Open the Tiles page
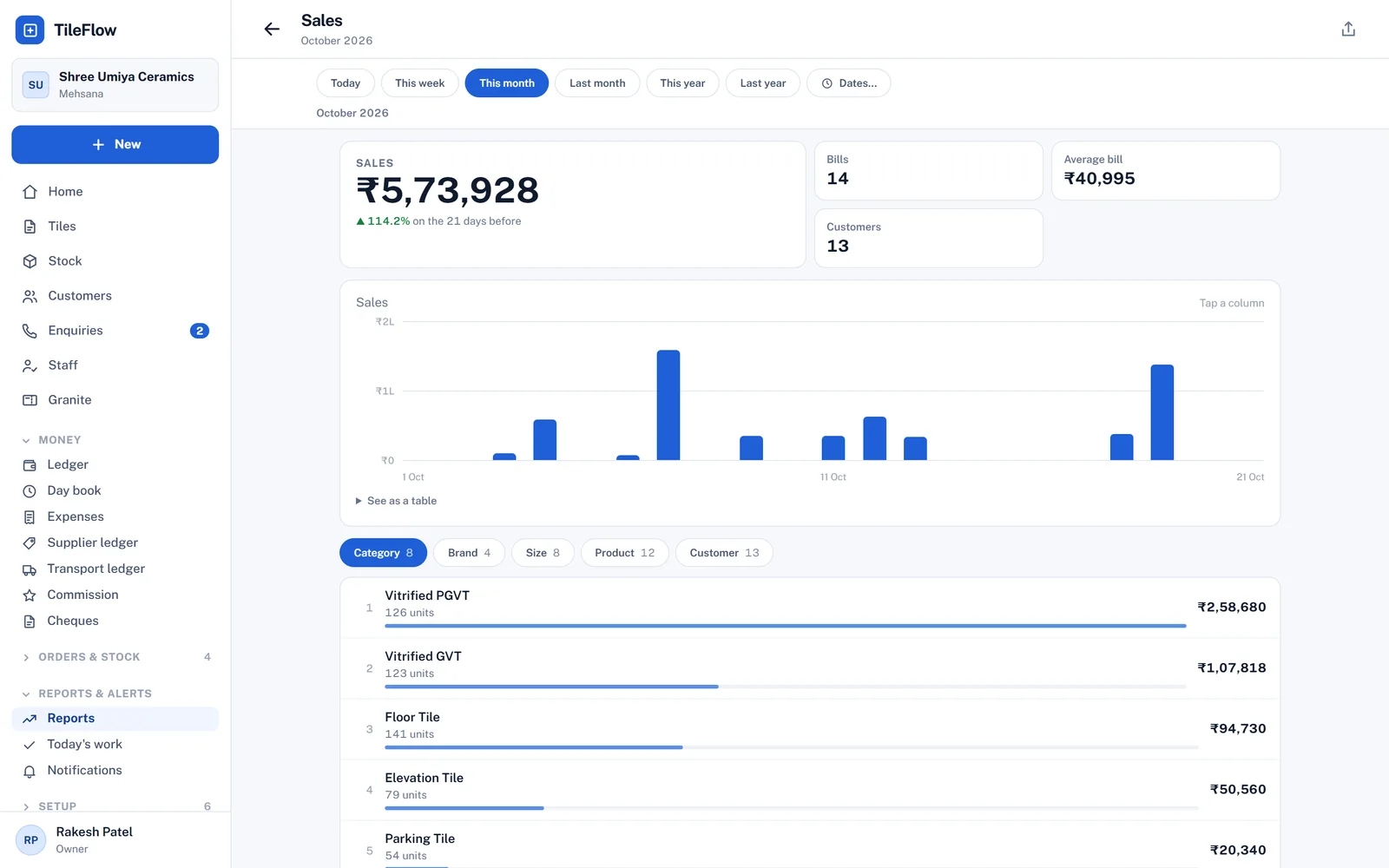The image size is (1389, 868). tap(115, 227)
